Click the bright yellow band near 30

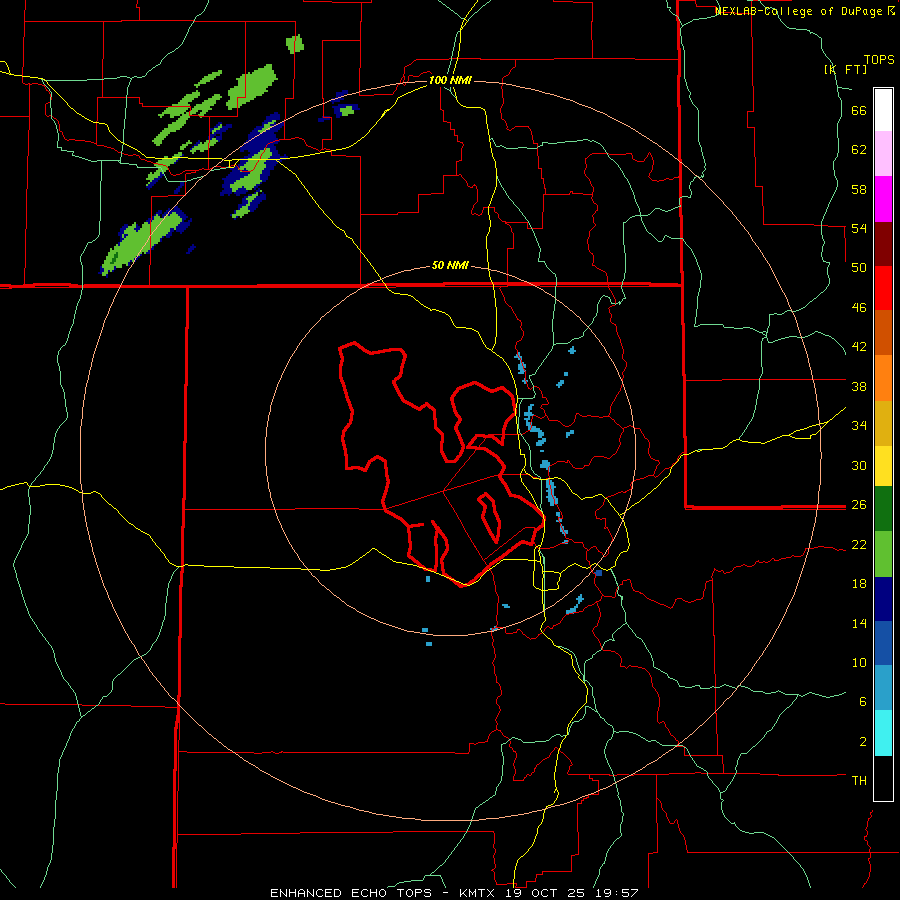click(x=883, y=466)
